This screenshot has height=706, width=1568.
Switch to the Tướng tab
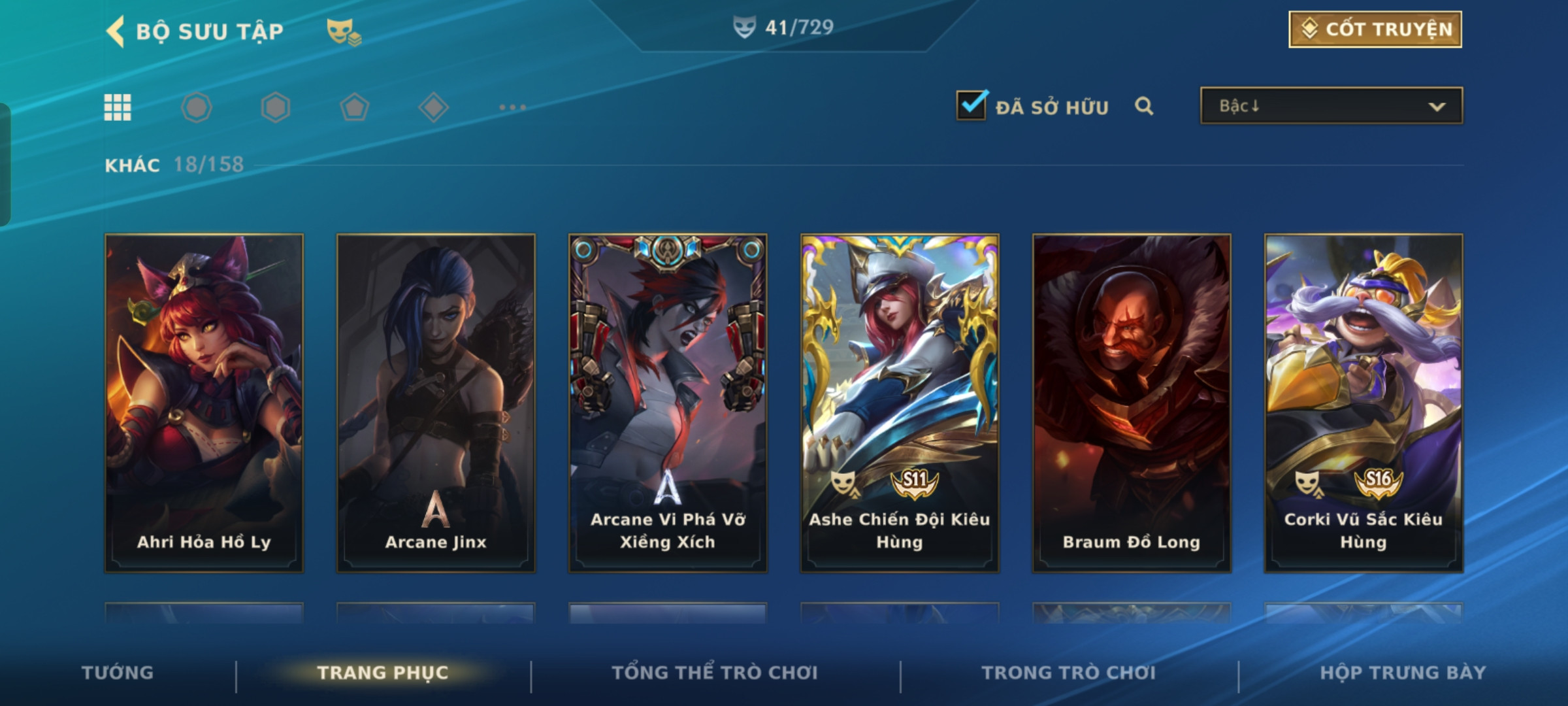click(118, 673)
